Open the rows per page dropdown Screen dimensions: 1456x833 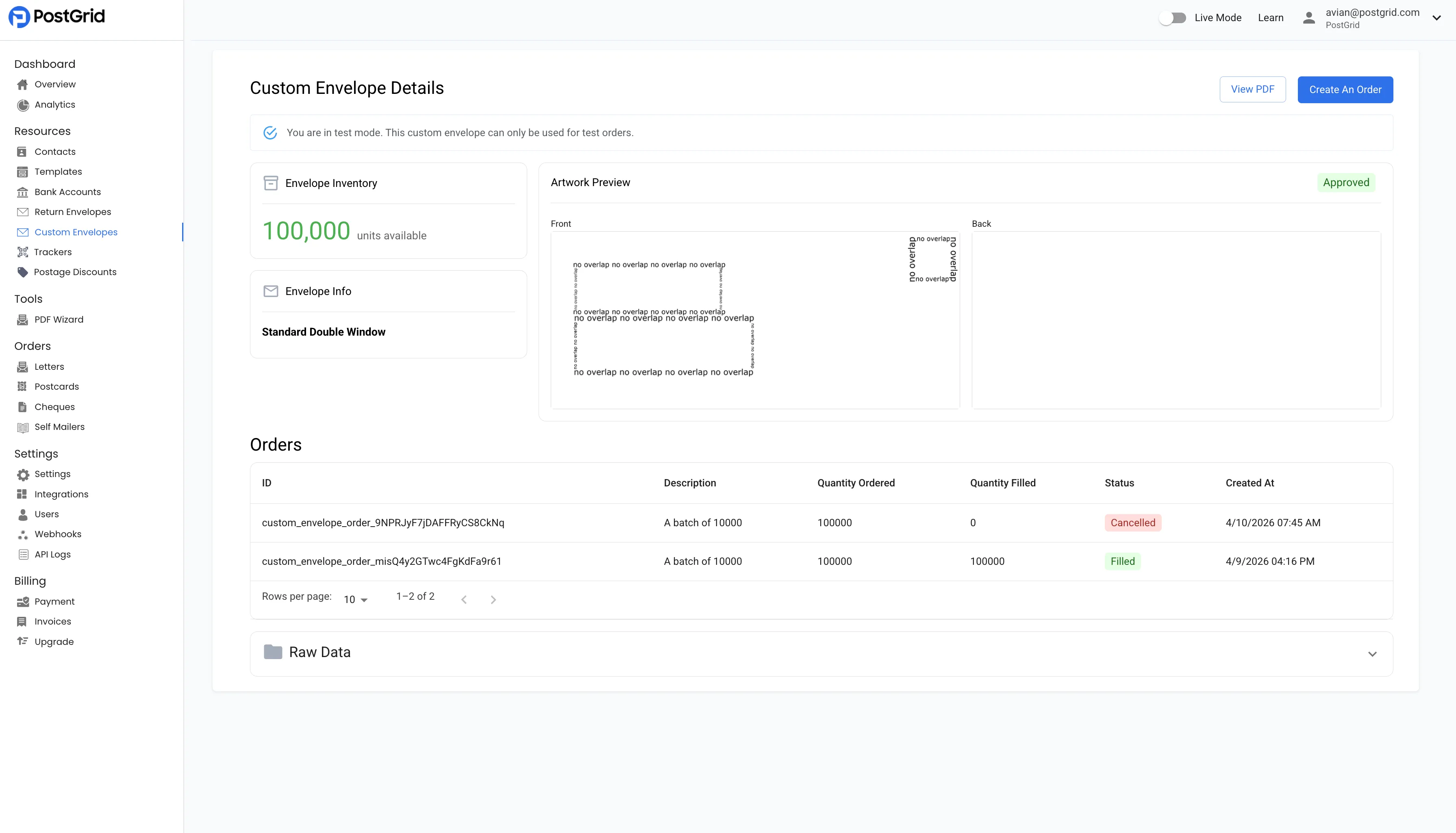[355, 600]
